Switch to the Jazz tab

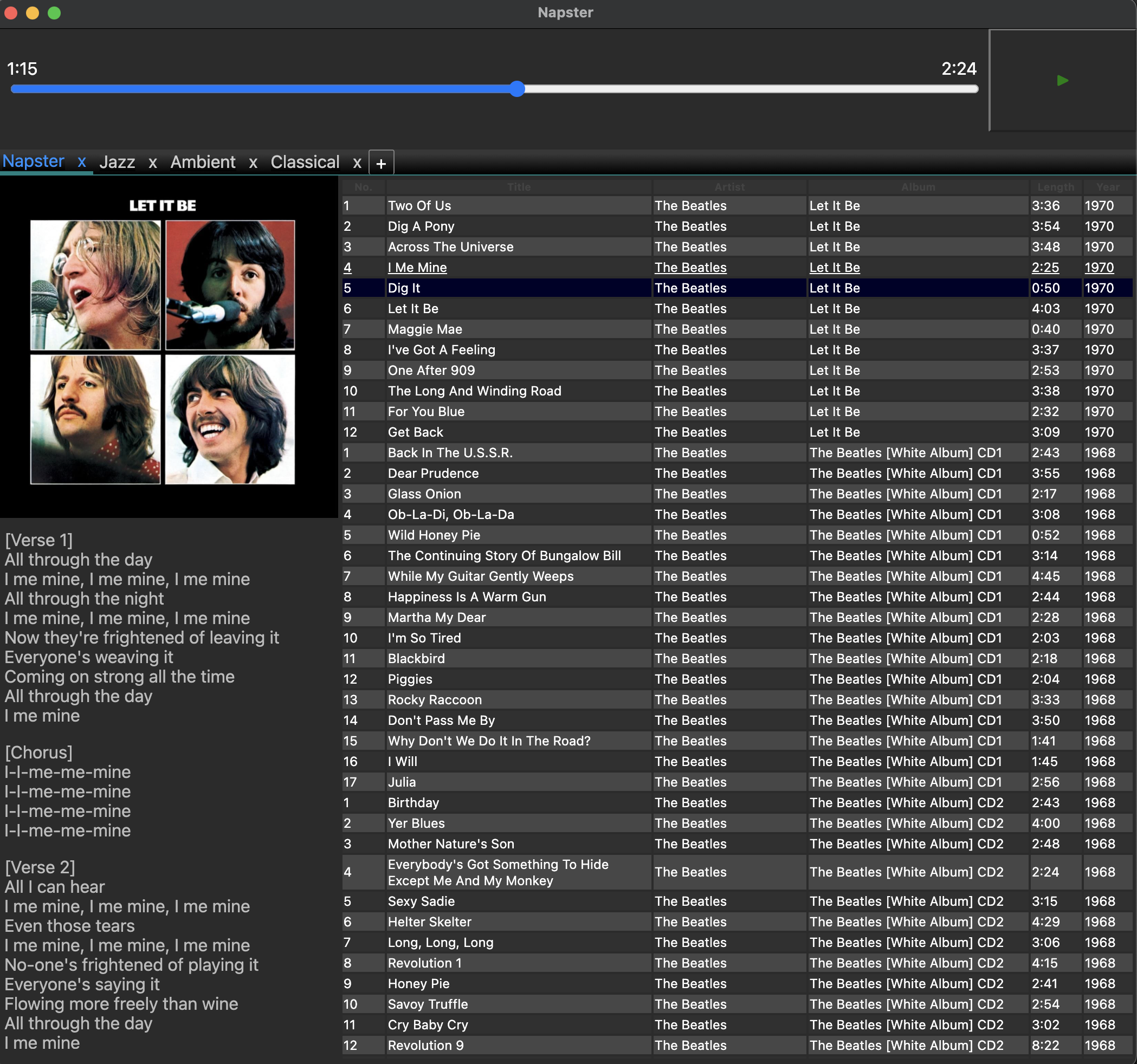[117, 163]
